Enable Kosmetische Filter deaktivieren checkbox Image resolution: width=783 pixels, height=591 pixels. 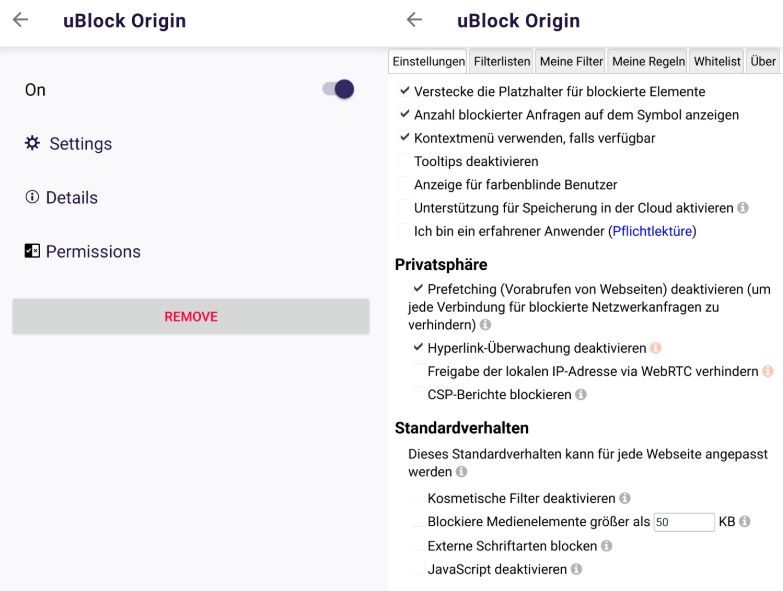click(418, 498)
